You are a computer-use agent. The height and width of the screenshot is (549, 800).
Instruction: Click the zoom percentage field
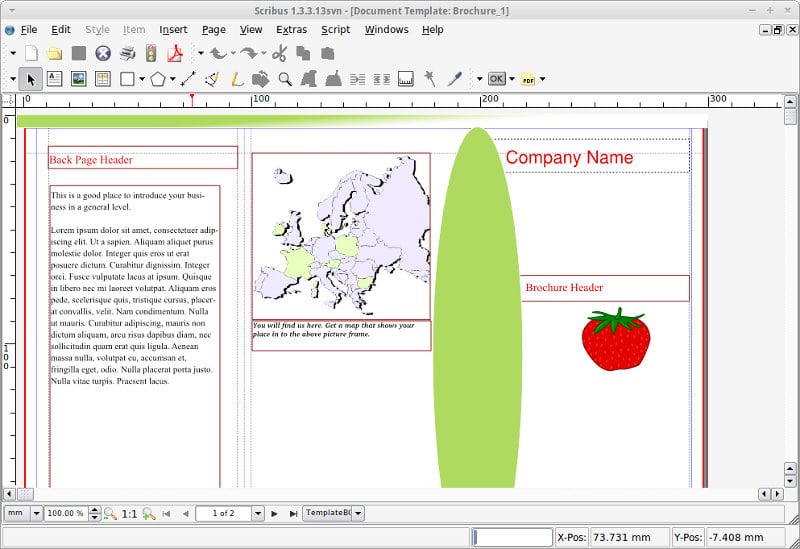coord(66,513)
